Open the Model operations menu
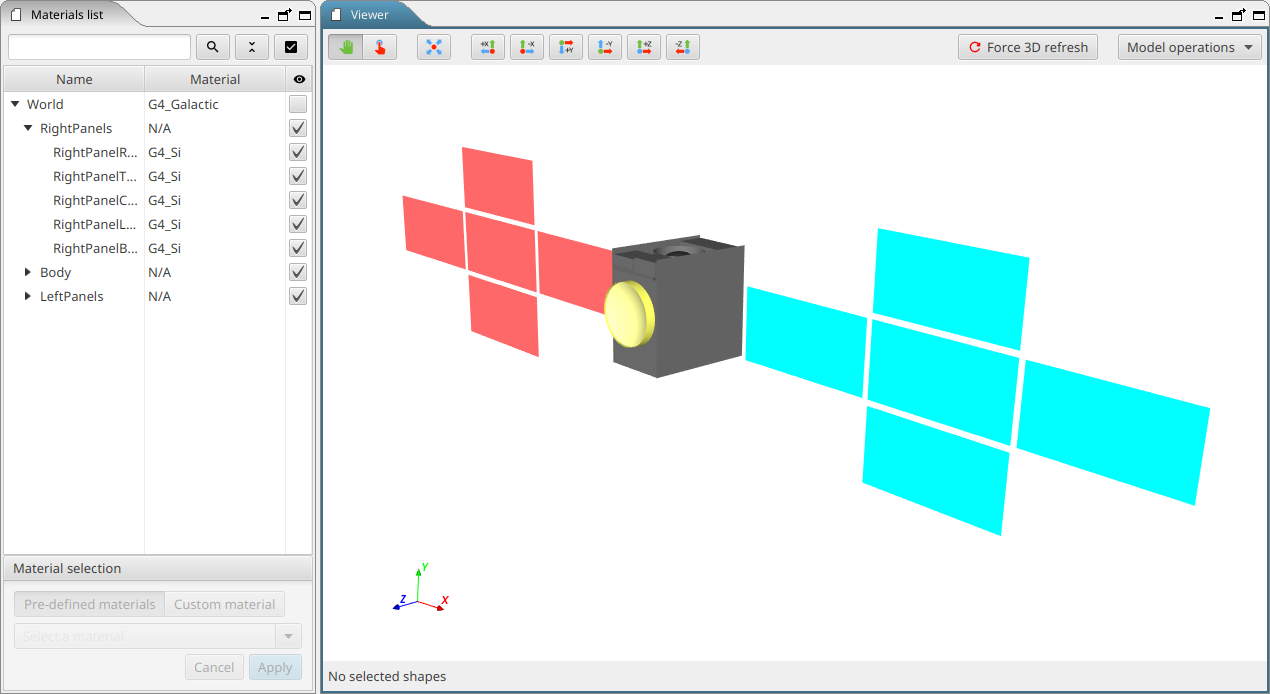This screenshot has height=694, width=1270. [x=1189, y=46]
